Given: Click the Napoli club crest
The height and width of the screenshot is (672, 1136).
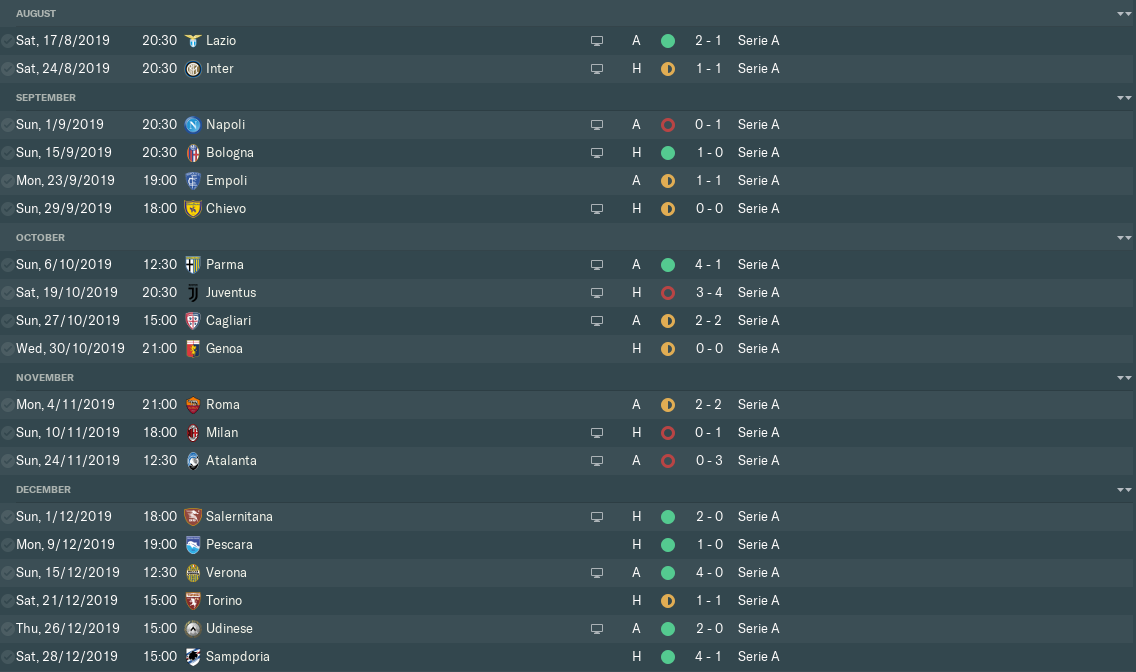Looking at the screenshot, I should click(193, 125).
